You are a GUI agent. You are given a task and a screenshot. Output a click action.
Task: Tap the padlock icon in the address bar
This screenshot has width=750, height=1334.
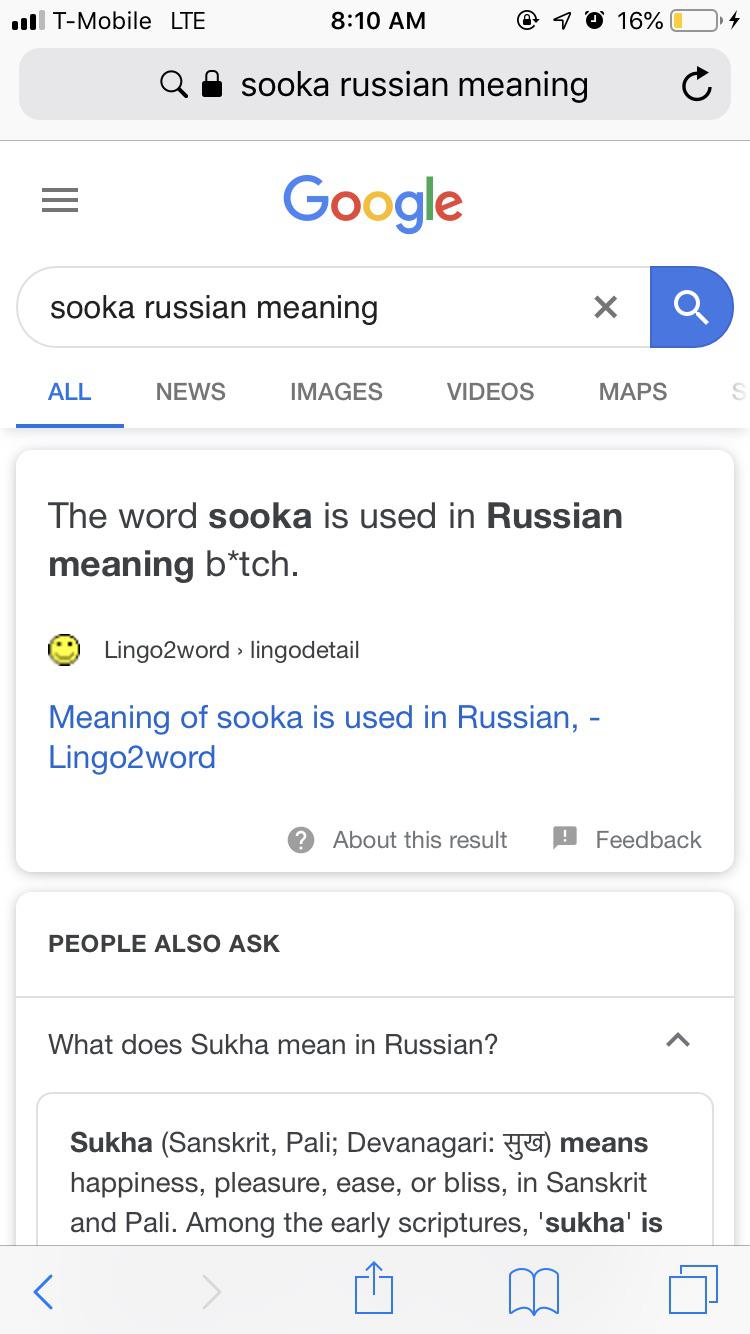pyautogui.click(x=211, y=84)
